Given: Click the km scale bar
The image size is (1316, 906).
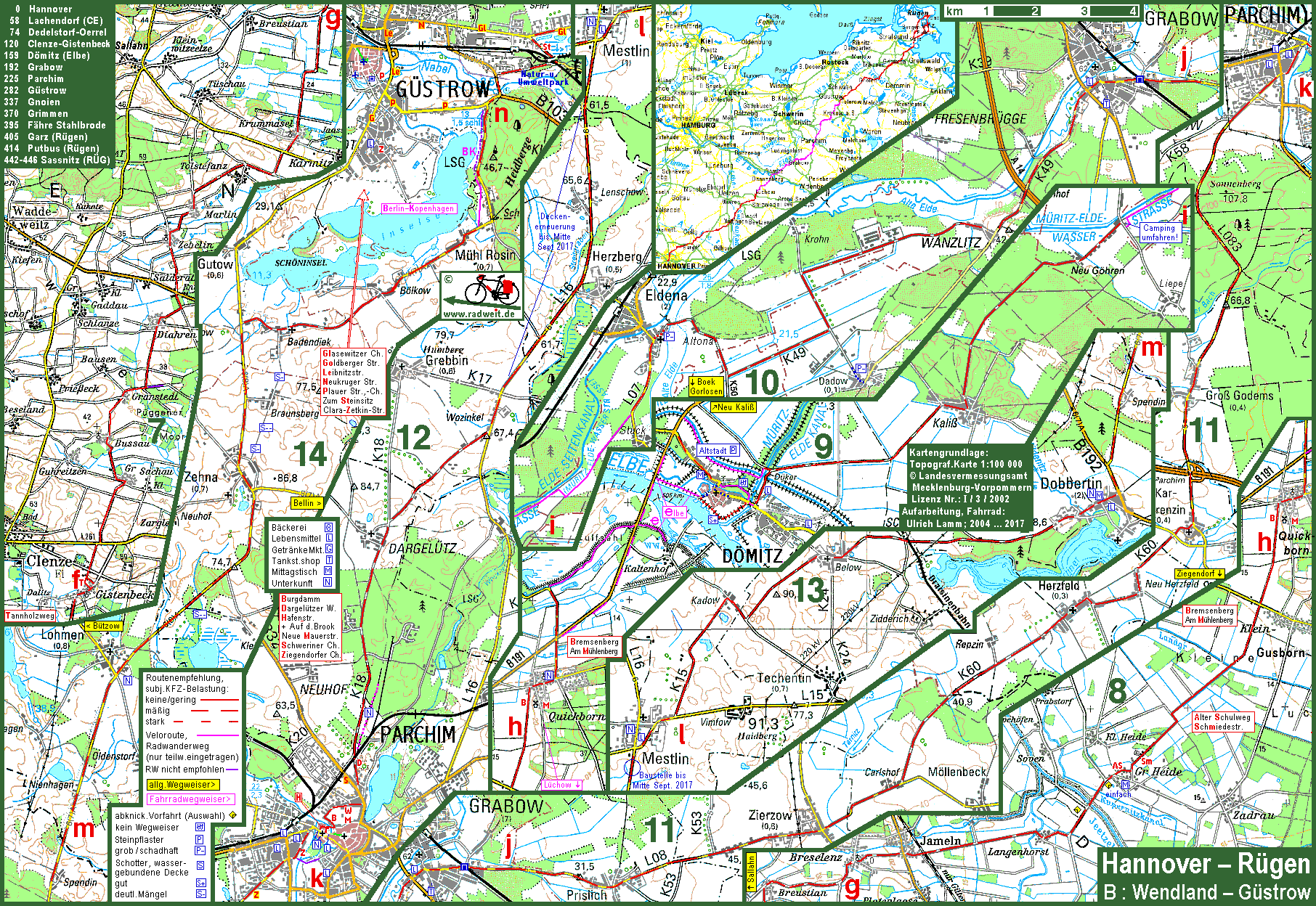Looking at the screenshot, I should pos(1042,11).
